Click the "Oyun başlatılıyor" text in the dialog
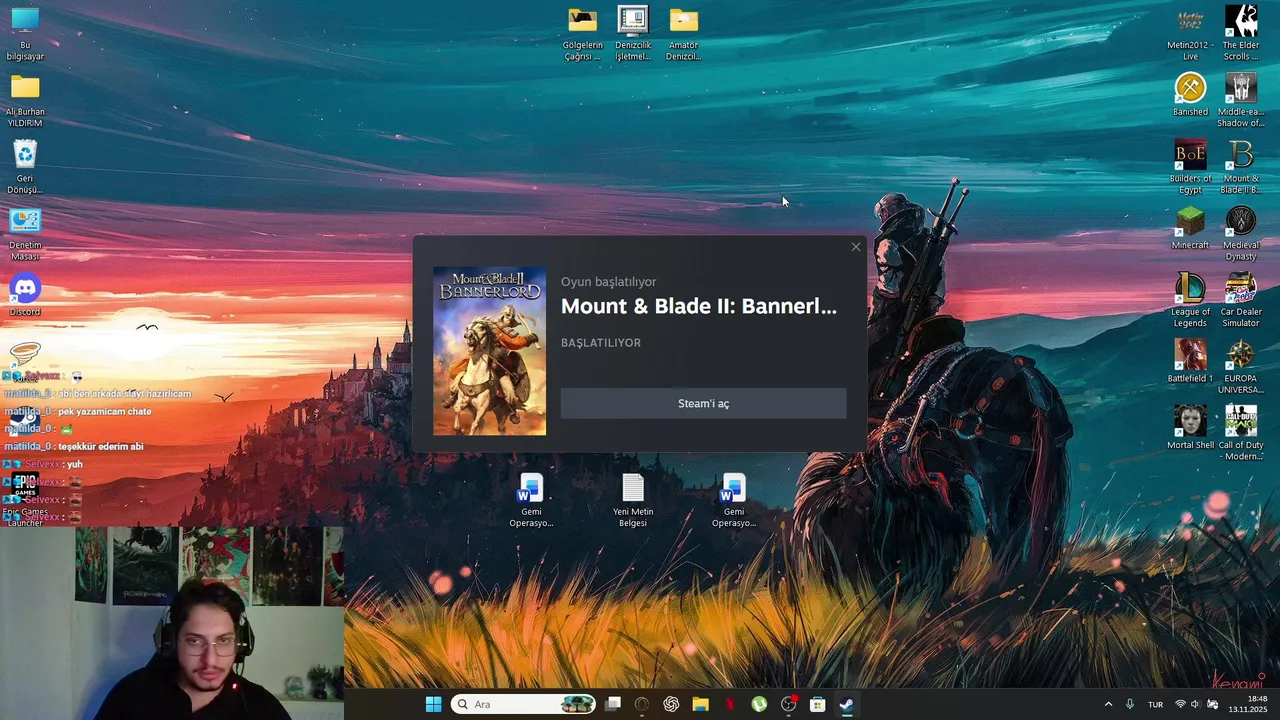Viewport: 1280px width, 720px height. click(x=608, y=282)
